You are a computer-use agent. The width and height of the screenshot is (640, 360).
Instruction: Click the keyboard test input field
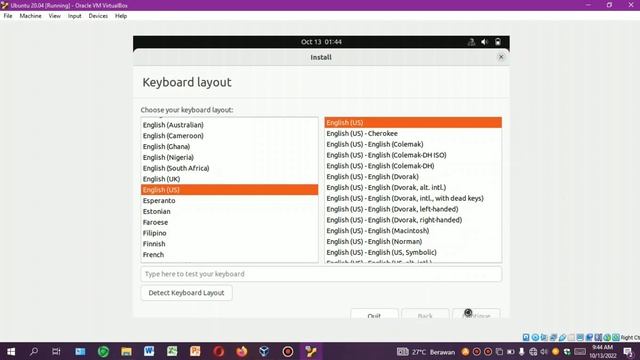[x=321, y=274]
